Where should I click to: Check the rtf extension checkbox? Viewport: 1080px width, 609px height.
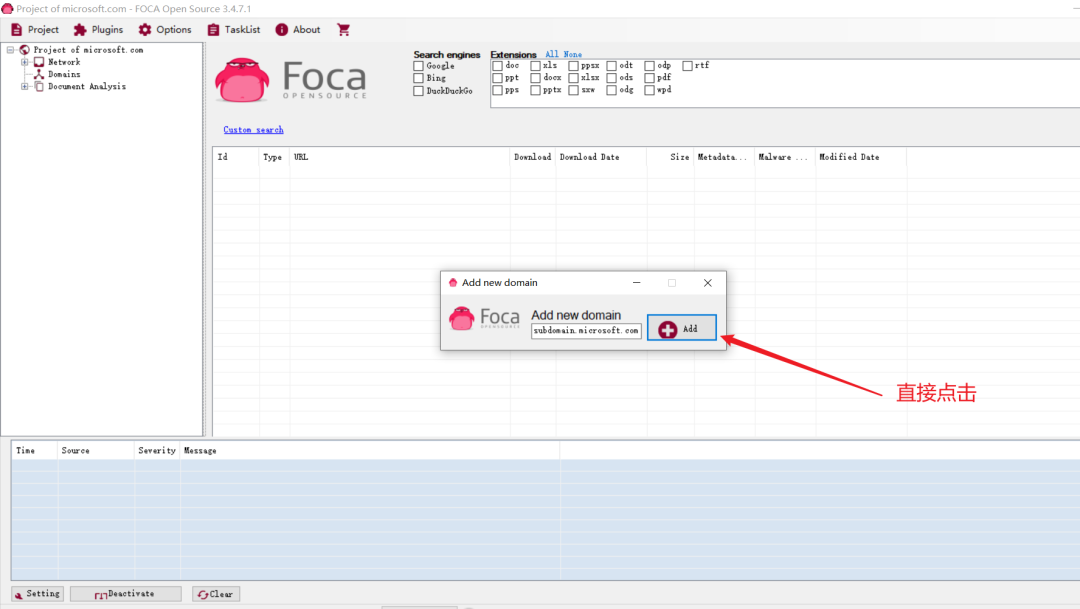[x=687, y=65]
